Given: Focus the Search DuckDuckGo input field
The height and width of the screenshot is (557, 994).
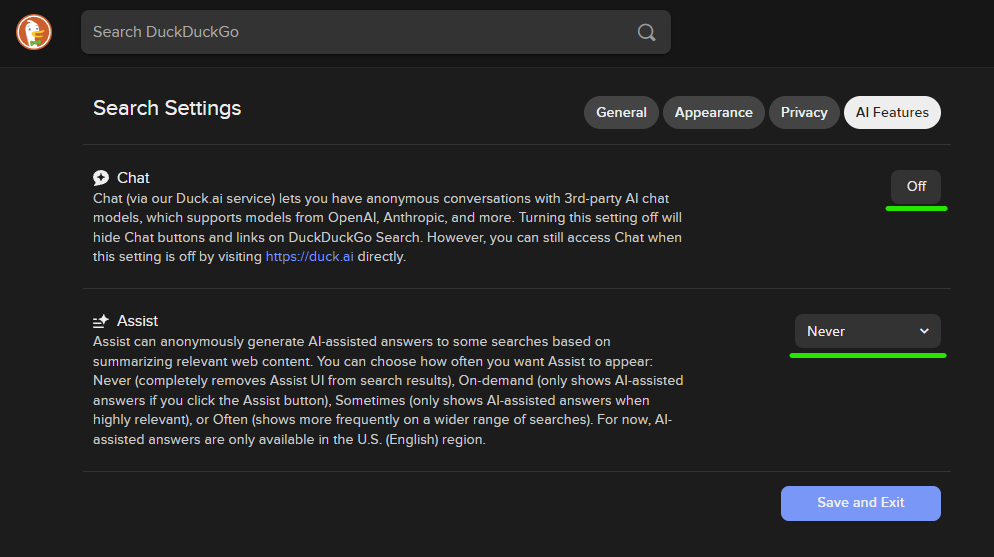Looking at the screenshot, I should pyautogui.click(x=375, y=32).
